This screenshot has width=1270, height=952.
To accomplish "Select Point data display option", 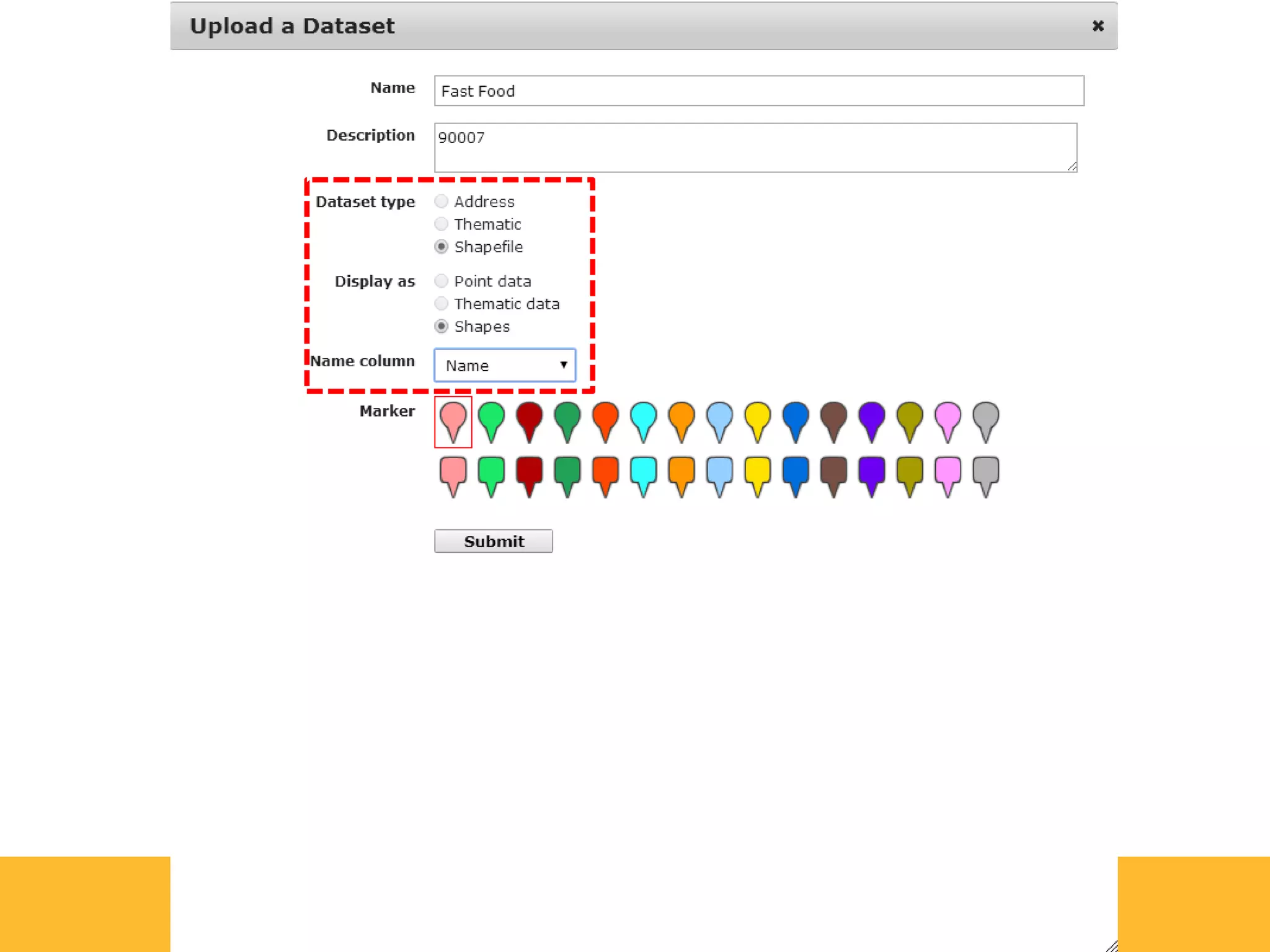I will click(x=441, y=281).
